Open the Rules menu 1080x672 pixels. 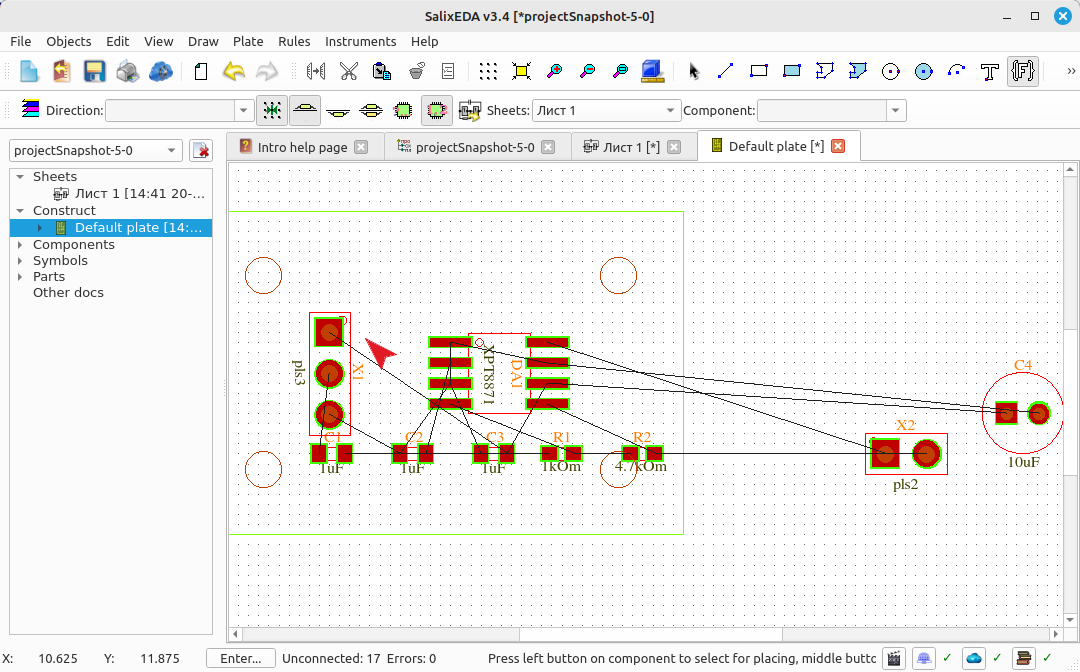click(294, 41)
